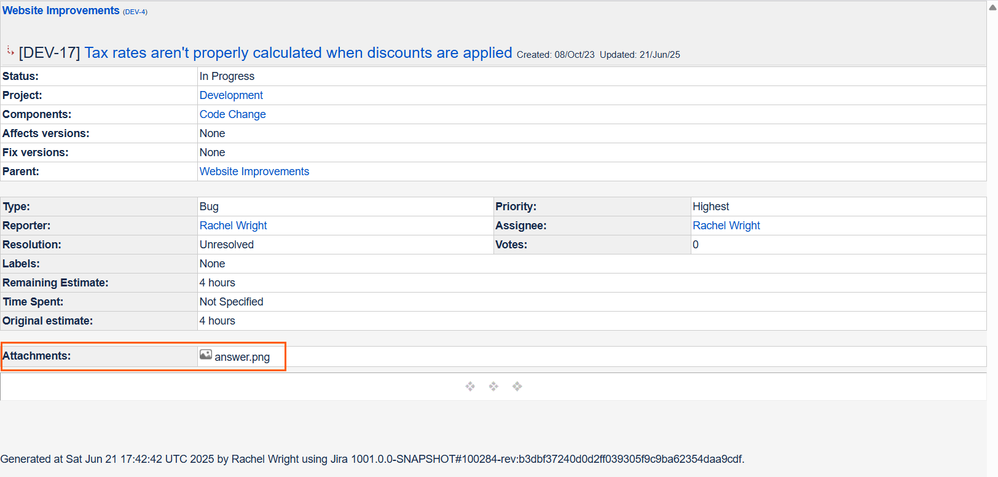Viewport: 998px width, 477px height.
Task: Select the Created 08/Oct/23 date text
Action: click(556, 55)
